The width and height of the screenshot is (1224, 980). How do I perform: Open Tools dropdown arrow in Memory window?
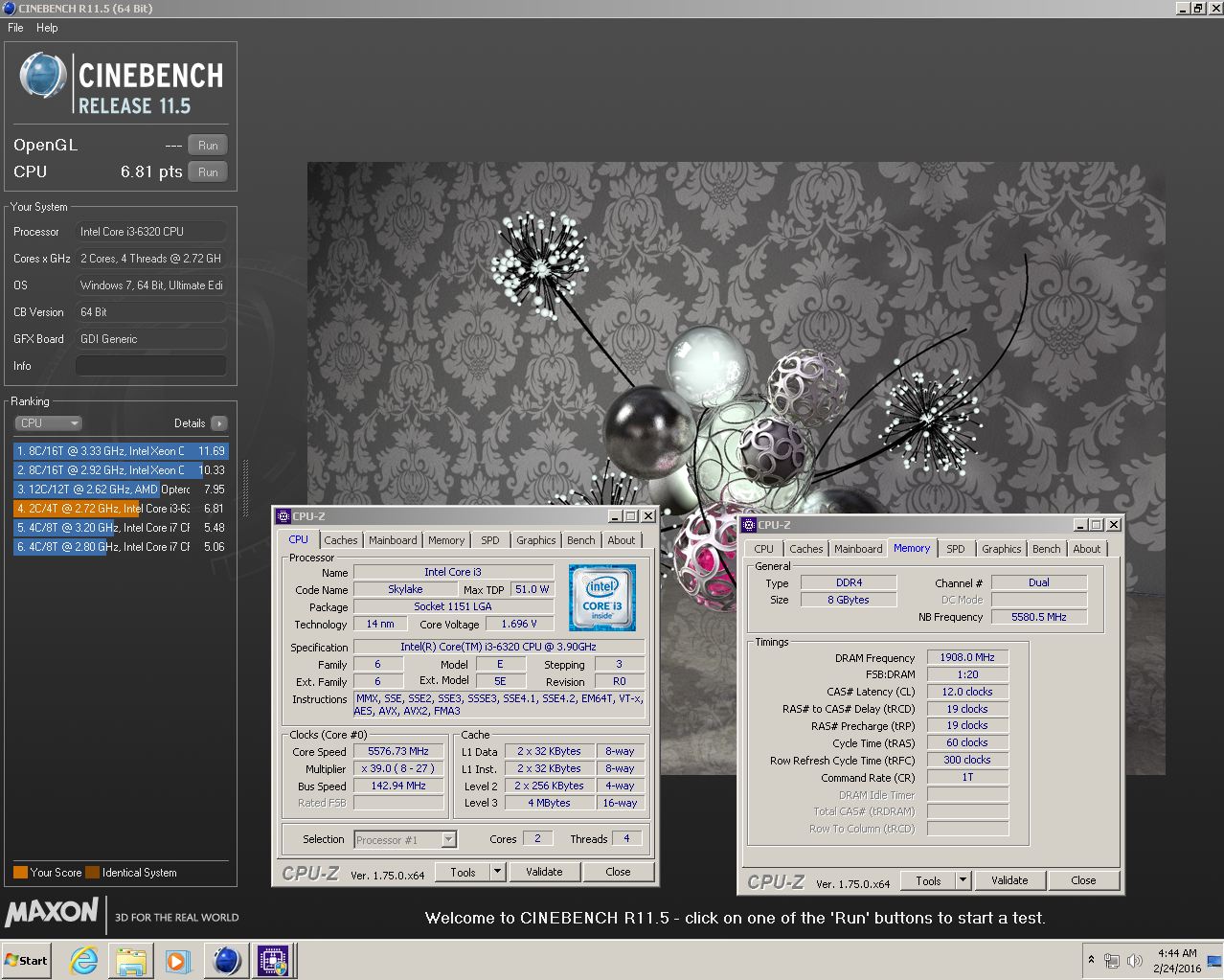pyautogui.click(x=963, y=880)
